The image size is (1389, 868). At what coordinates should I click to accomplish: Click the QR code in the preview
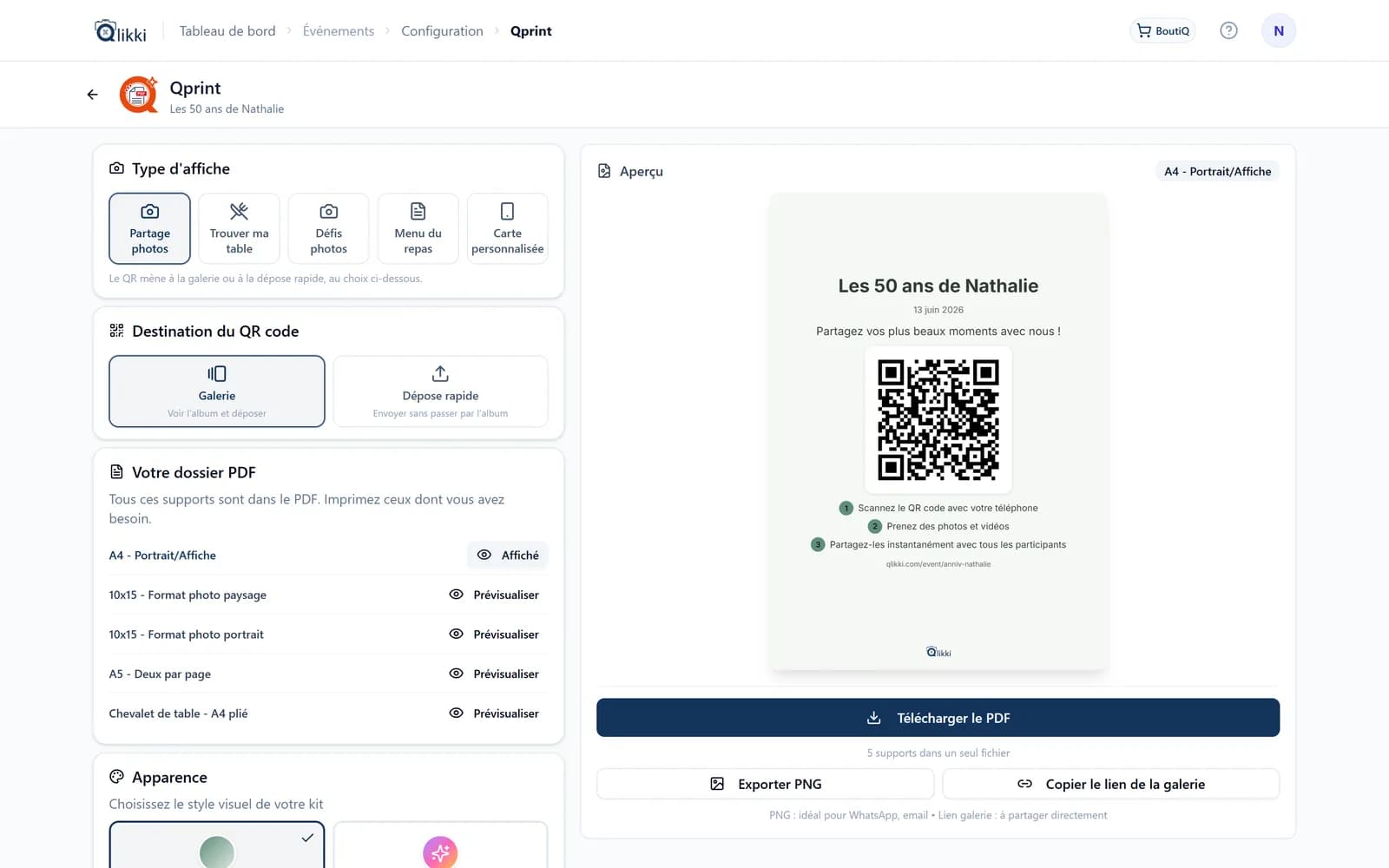point(938,420)
